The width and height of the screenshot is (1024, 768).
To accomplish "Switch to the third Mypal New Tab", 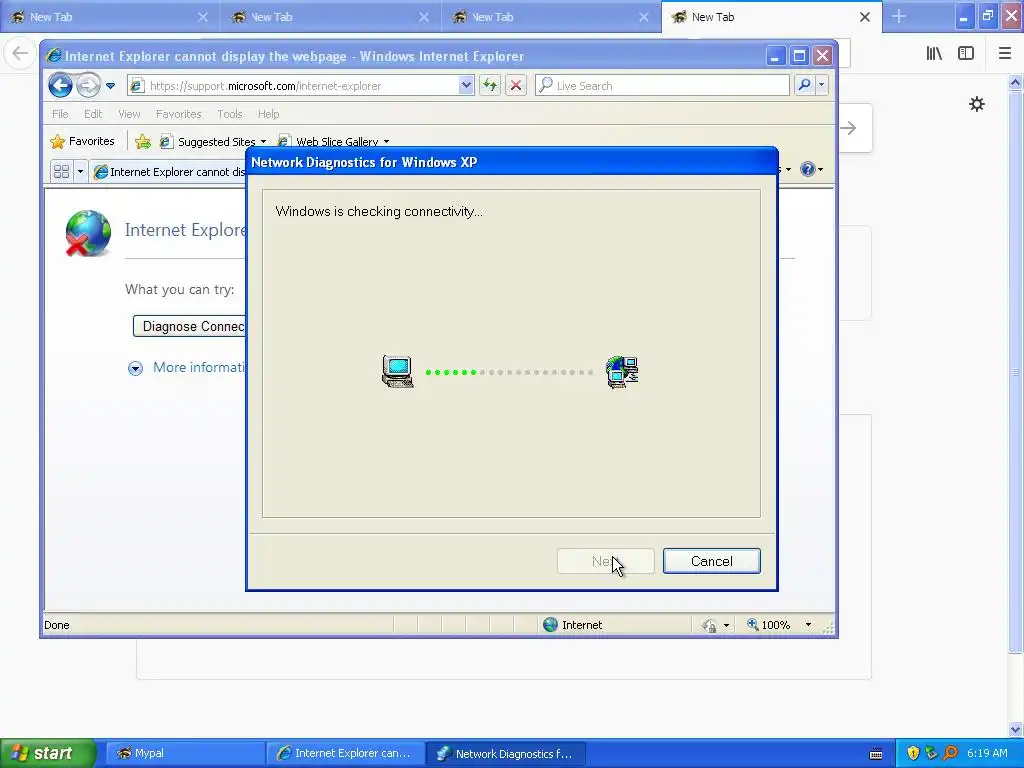I will 549,17.
